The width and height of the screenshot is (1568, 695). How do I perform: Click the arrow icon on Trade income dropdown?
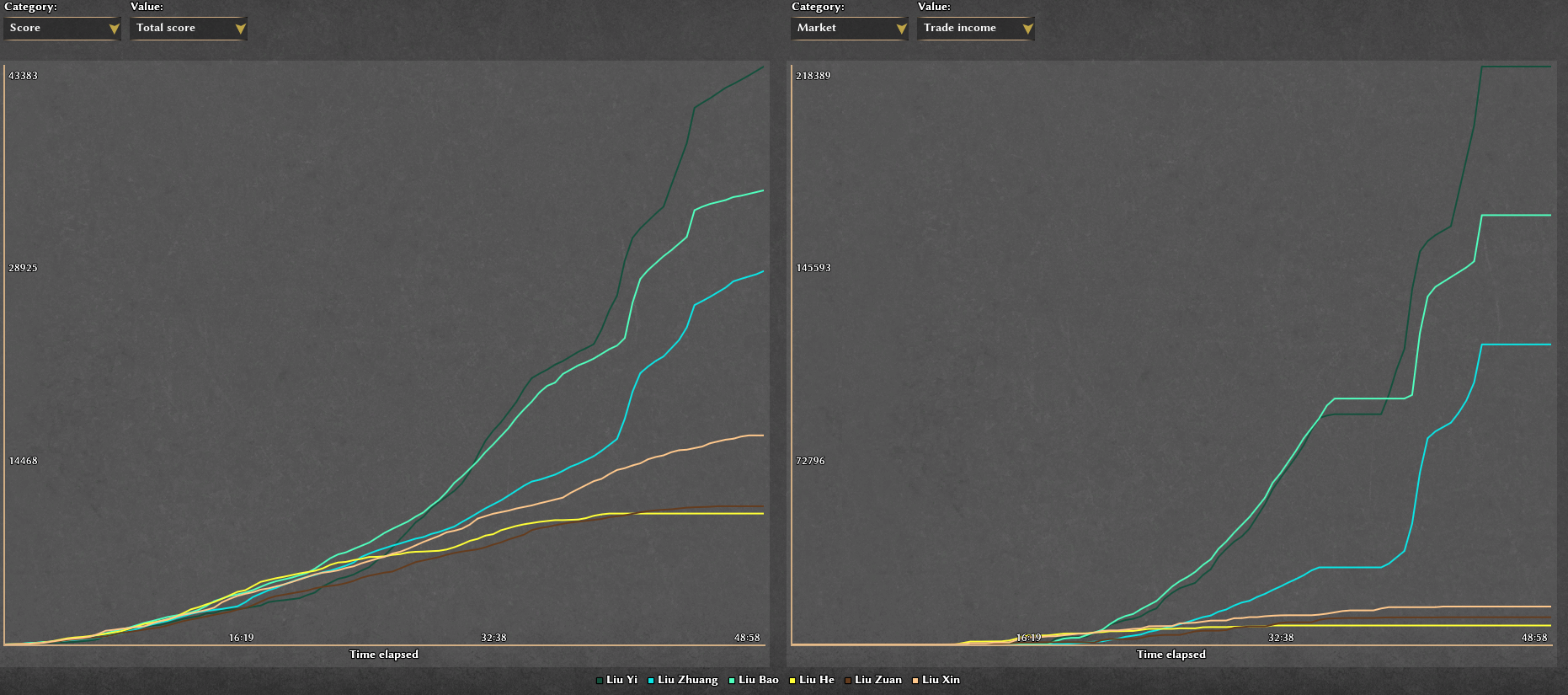pos(1028,29)
